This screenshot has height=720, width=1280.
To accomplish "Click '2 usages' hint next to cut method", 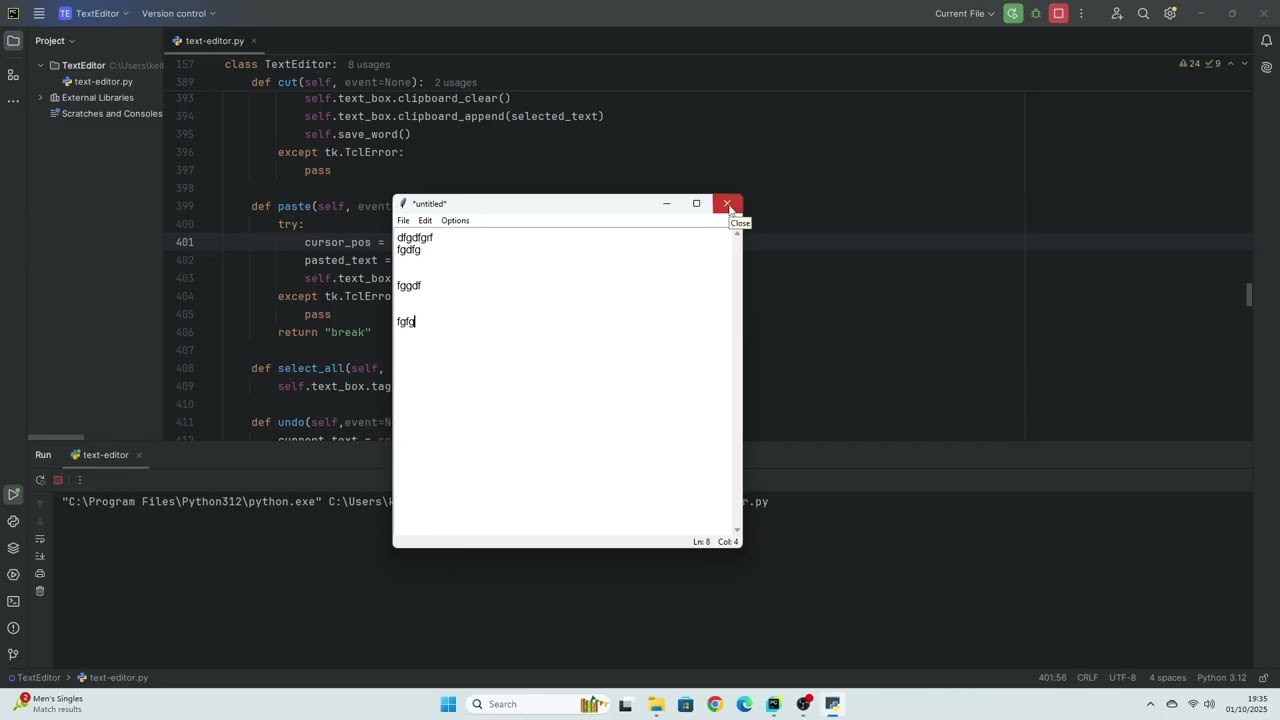I will 455,83.
